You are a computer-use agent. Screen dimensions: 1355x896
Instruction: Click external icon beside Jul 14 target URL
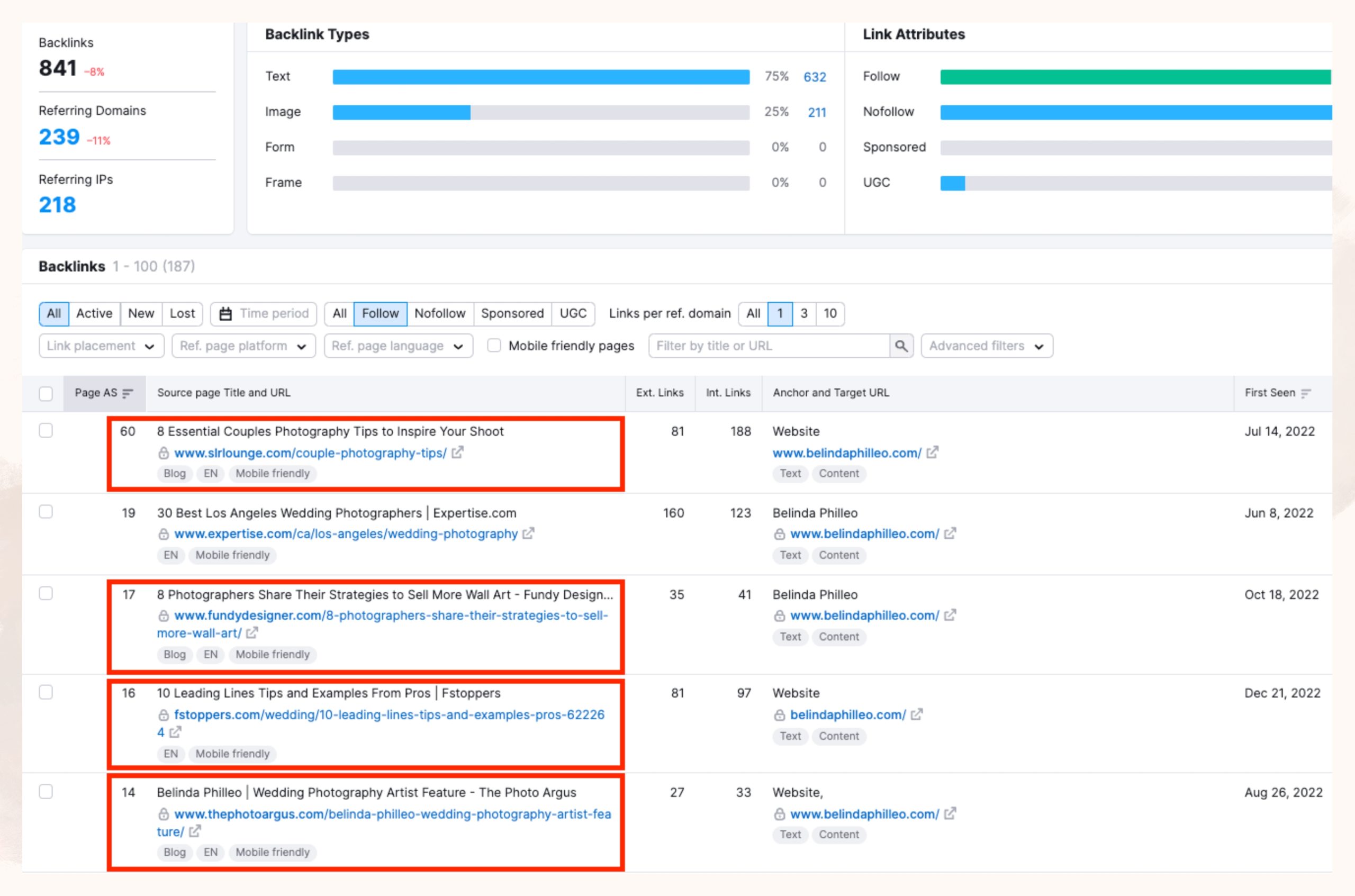pos(932,452)
